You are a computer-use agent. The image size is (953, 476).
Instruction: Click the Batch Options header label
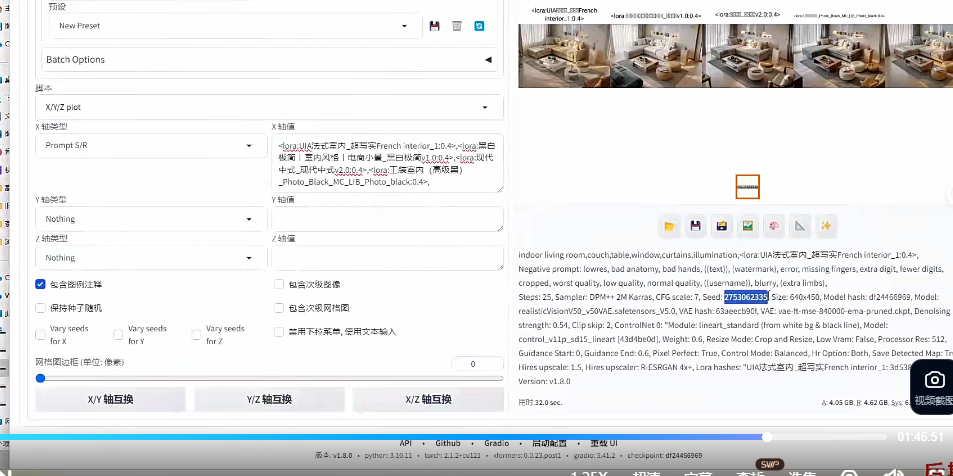(x=75, y=60)
